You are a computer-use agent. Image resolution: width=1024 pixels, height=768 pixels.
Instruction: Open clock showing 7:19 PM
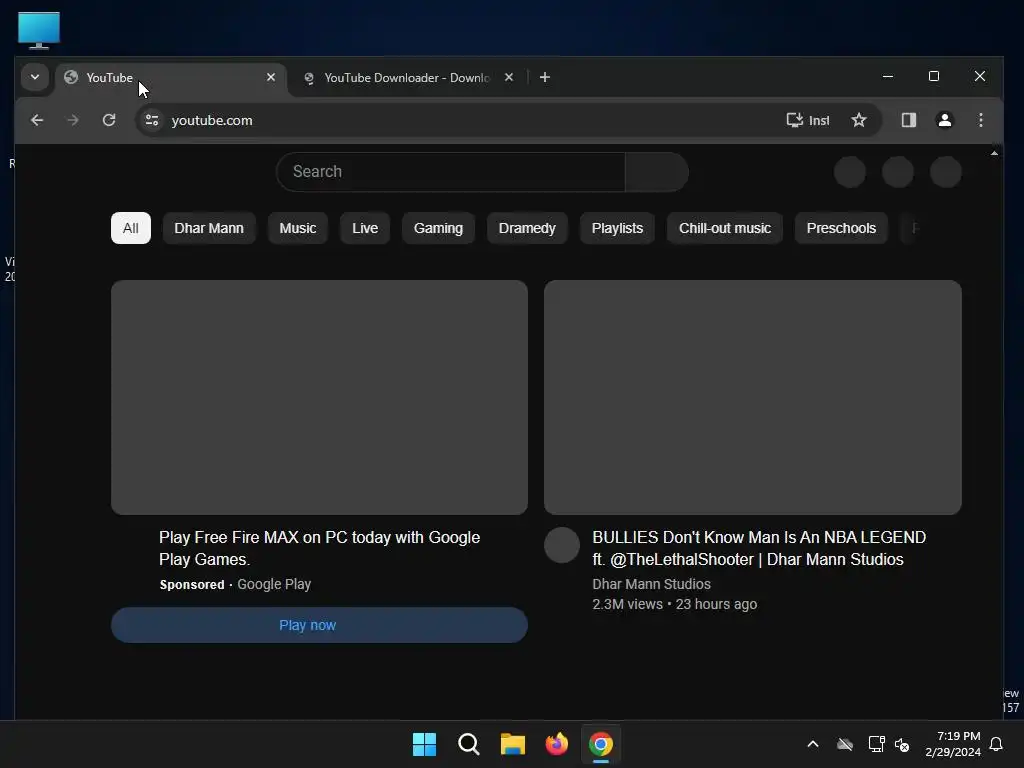point(953,744)
